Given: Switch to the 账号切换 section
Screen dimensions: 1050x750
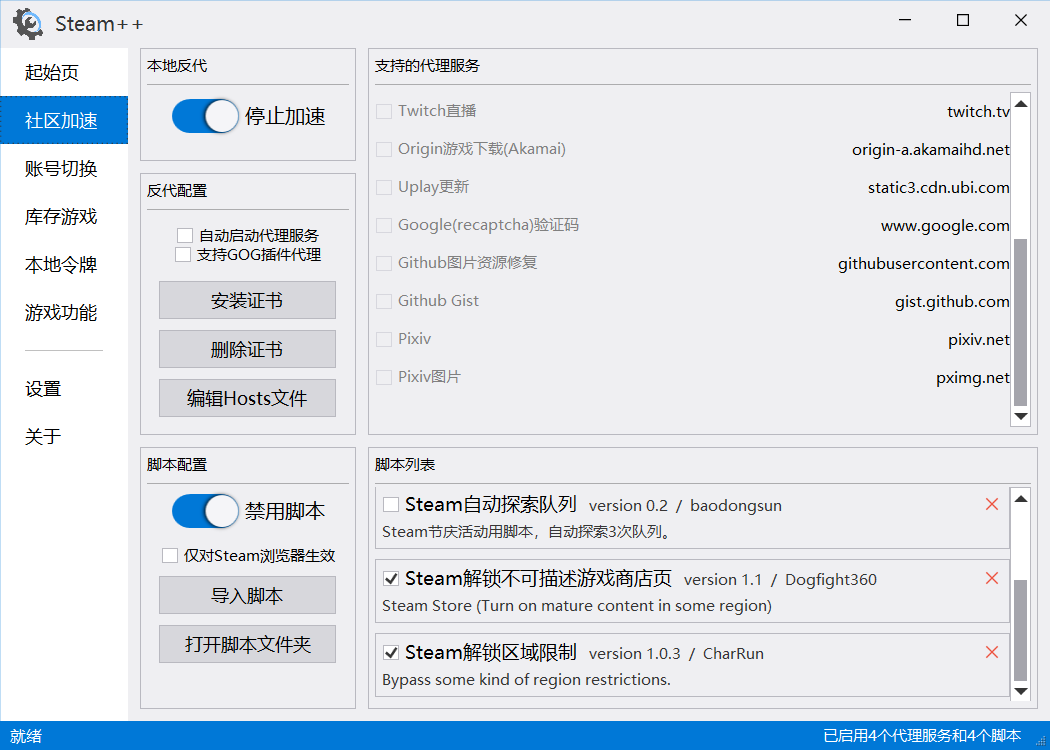Looking at the screenshot, I should [x=64, y=168].
